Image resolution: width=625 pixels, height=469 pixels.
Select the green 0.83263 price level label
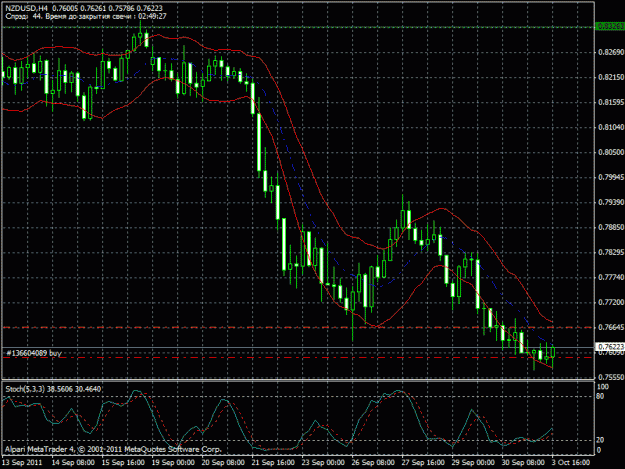610,27
